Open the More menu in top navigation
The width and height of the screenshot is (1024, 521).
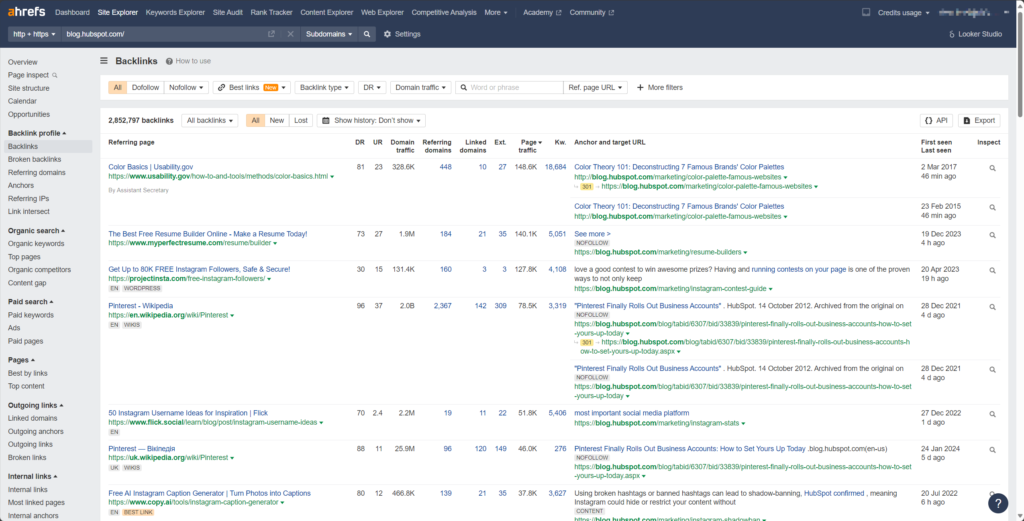click(x=496, y=12)
